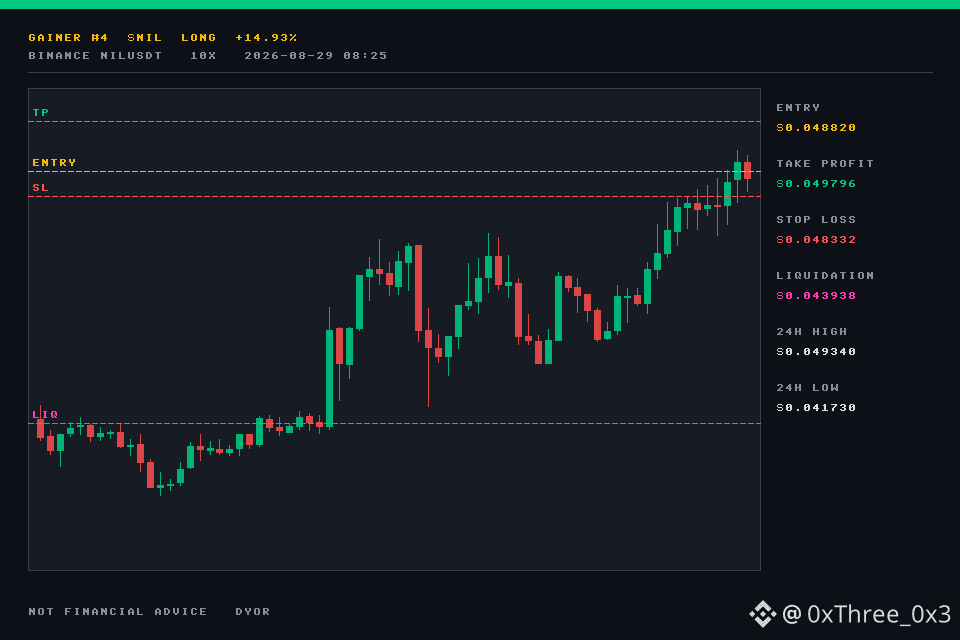Click the TAKE PROFIT heading

click(825, 164)
